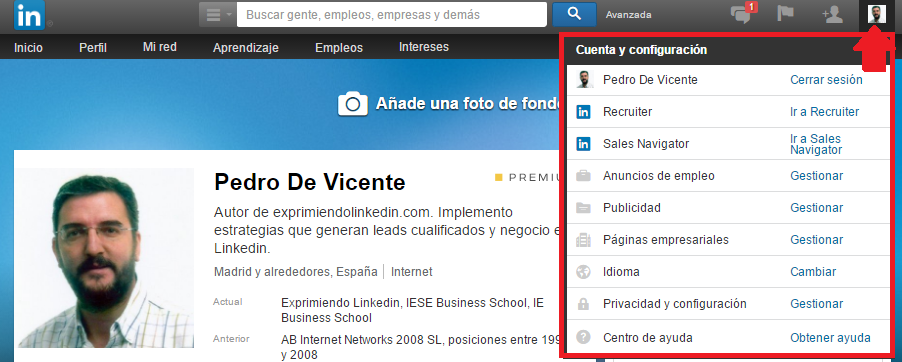Click the large profile photo of Pedro

(106, 258)
